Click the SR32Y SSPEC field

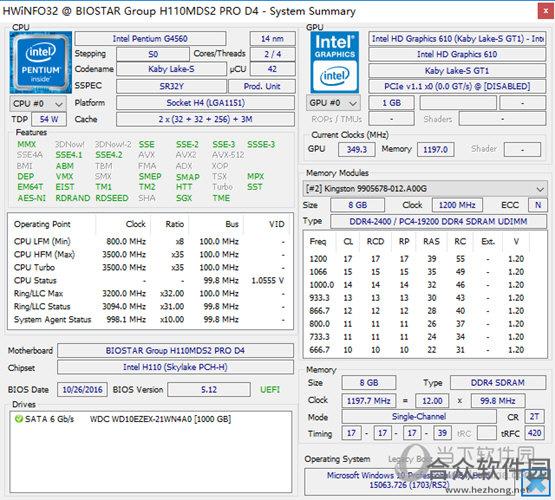[x=171, y=86]
